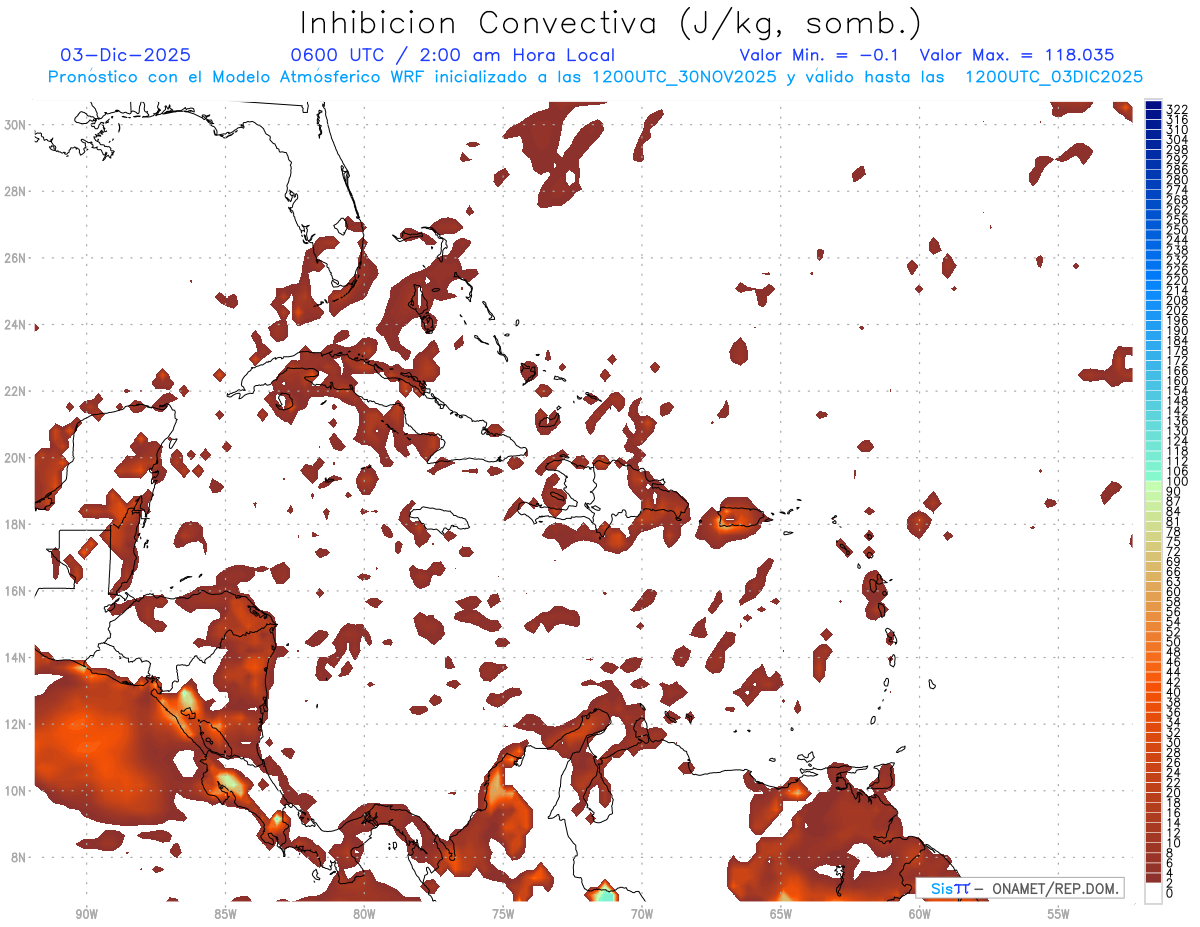Click the colorbar value '60'
The width and height of the screenshot is (1200, 927).
(x=1173, y=591)
